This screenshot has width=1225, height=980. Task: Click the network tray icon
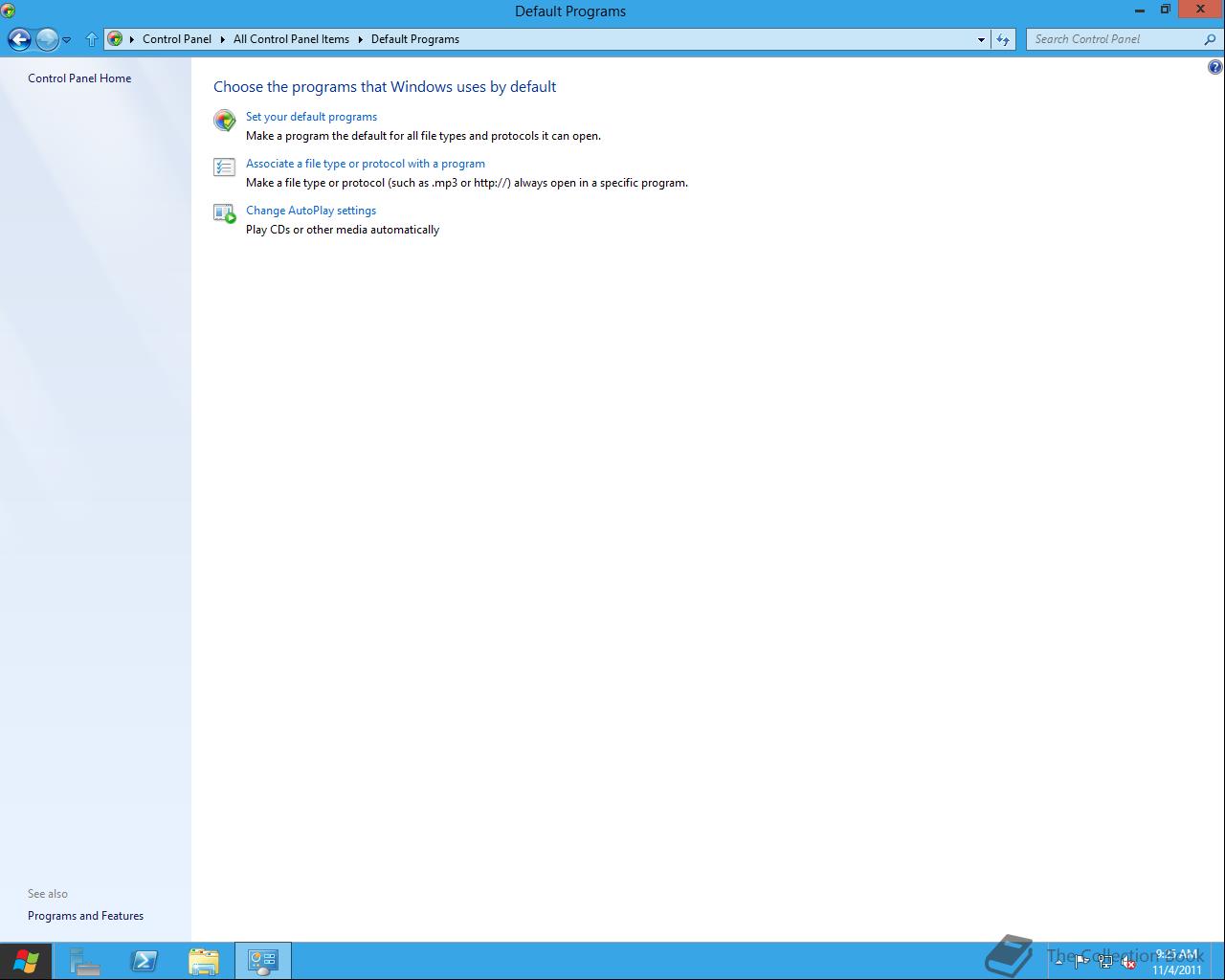(1105, 962)
